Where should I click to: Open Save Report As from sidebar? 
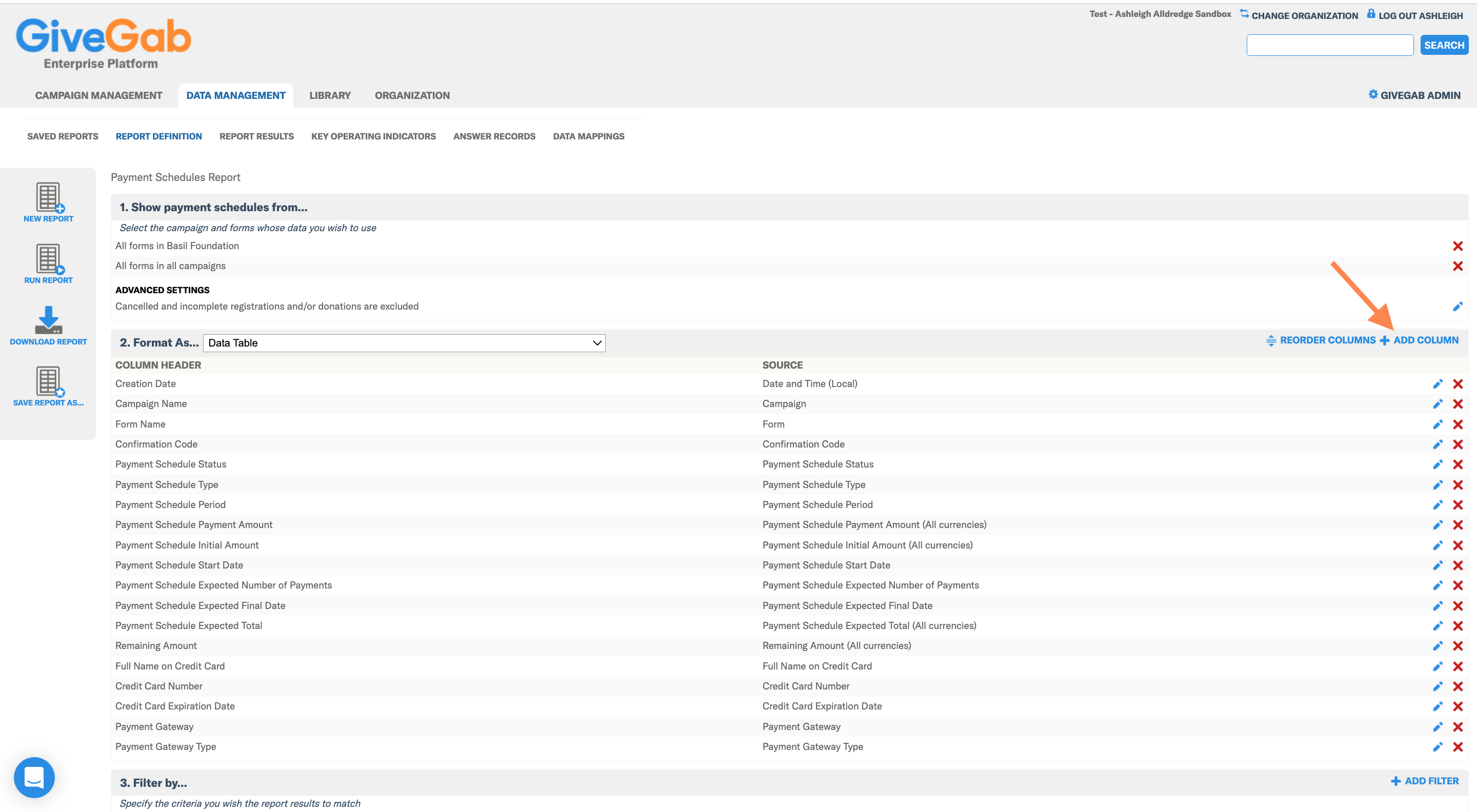(x=49, y=386)
